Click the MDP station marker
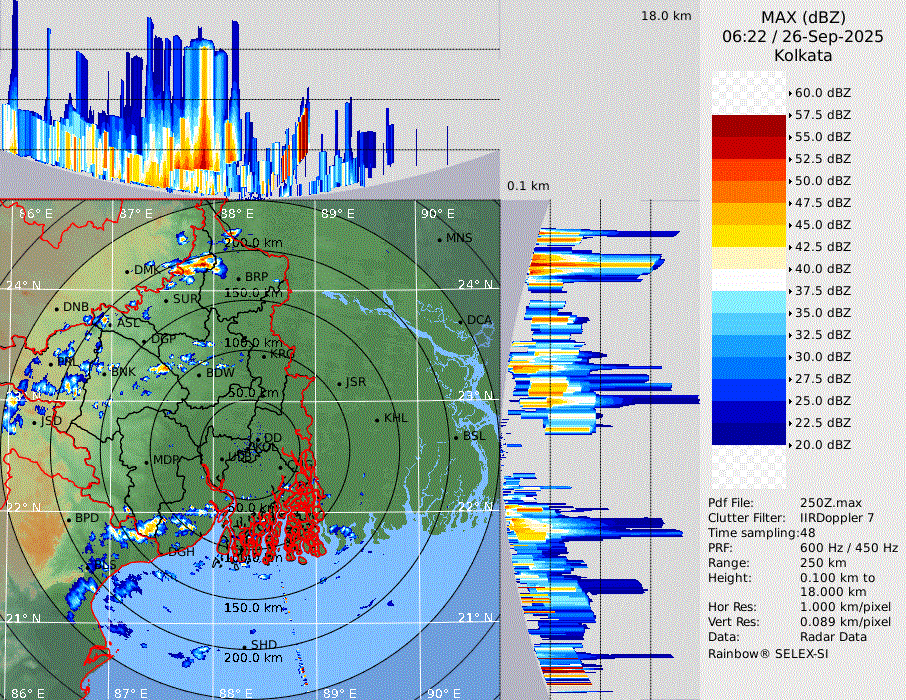906x700 pixels. click(147, 461)
